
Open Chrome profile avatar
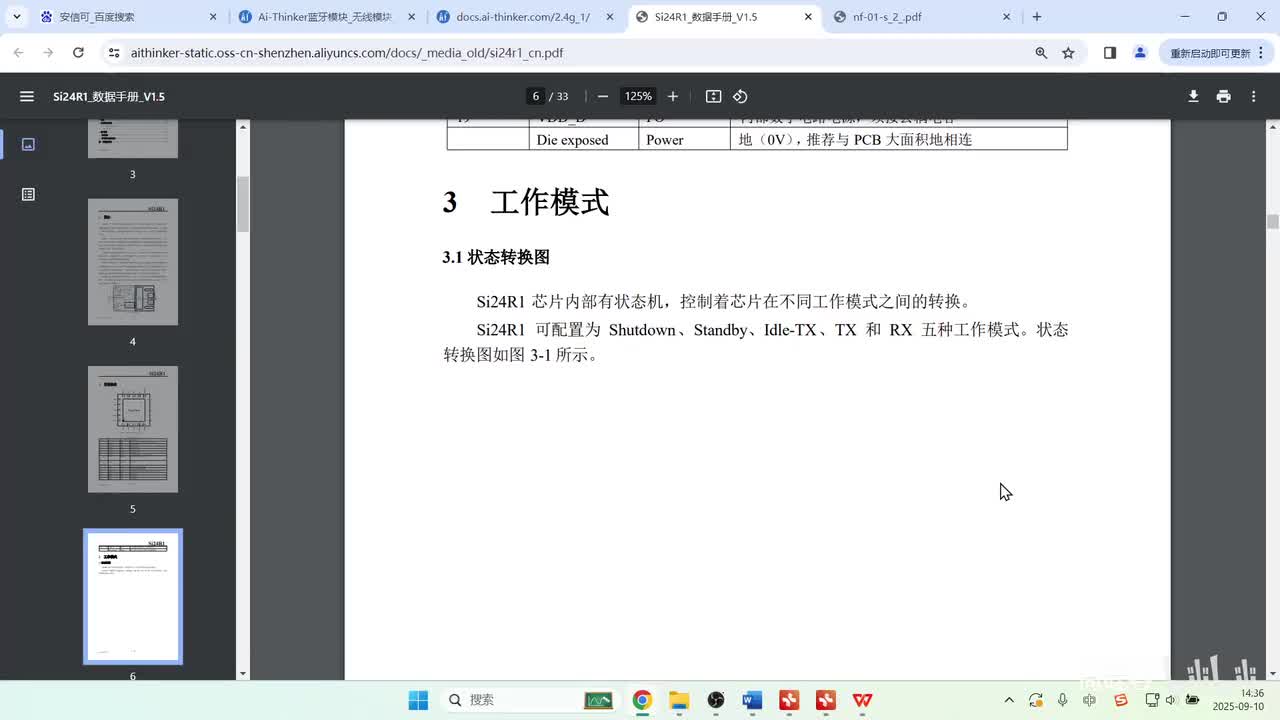tap(1140, 53)
